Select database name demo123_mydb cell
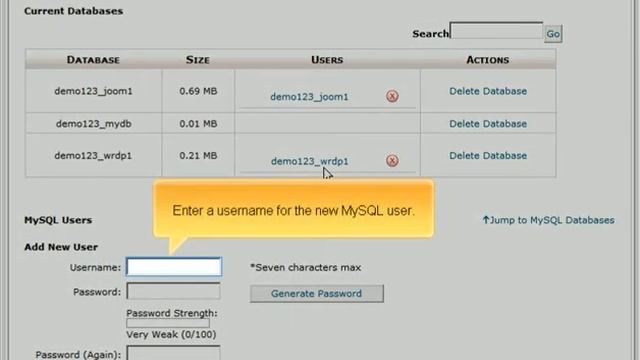This screenshot has height=360, width=640. tap(93, 124)
